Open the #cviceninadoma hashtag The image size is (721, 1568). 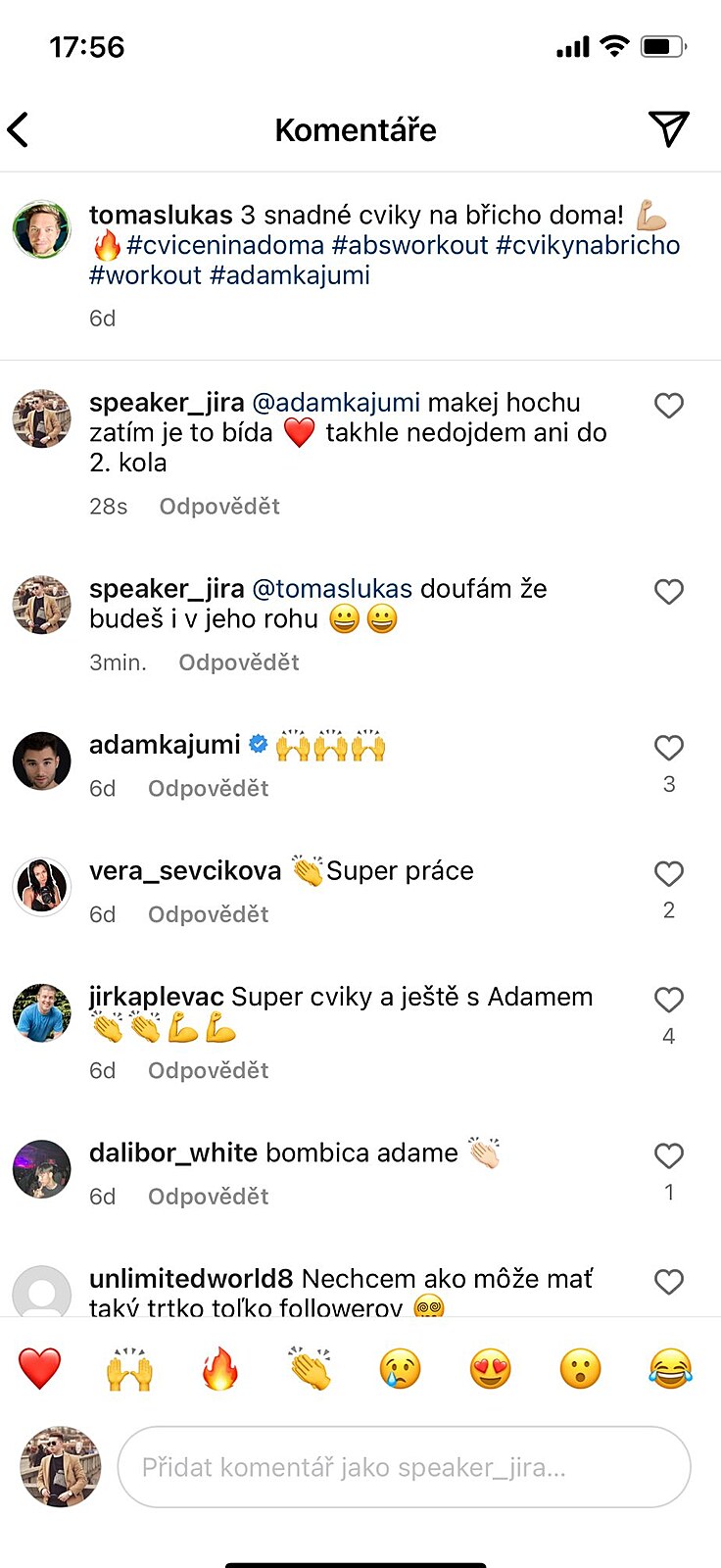[x=225, y=245]
